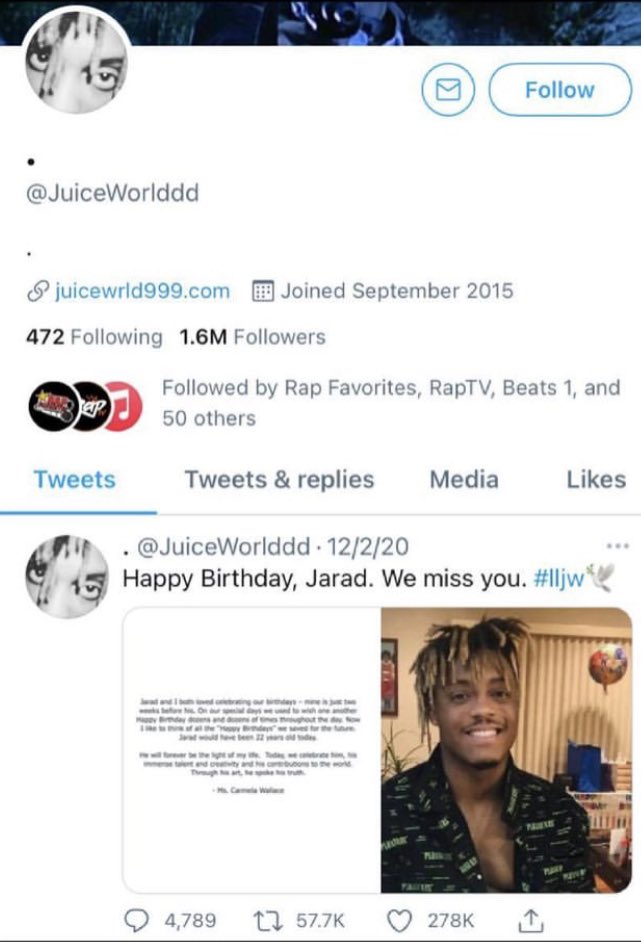Open direct message envelope icon
The image size is (641, 942).
448,90
